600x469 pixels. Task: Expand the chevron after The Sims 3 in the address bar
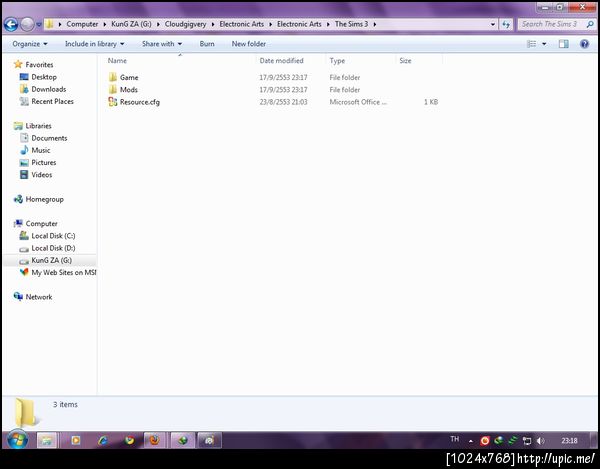coord(375,24)
